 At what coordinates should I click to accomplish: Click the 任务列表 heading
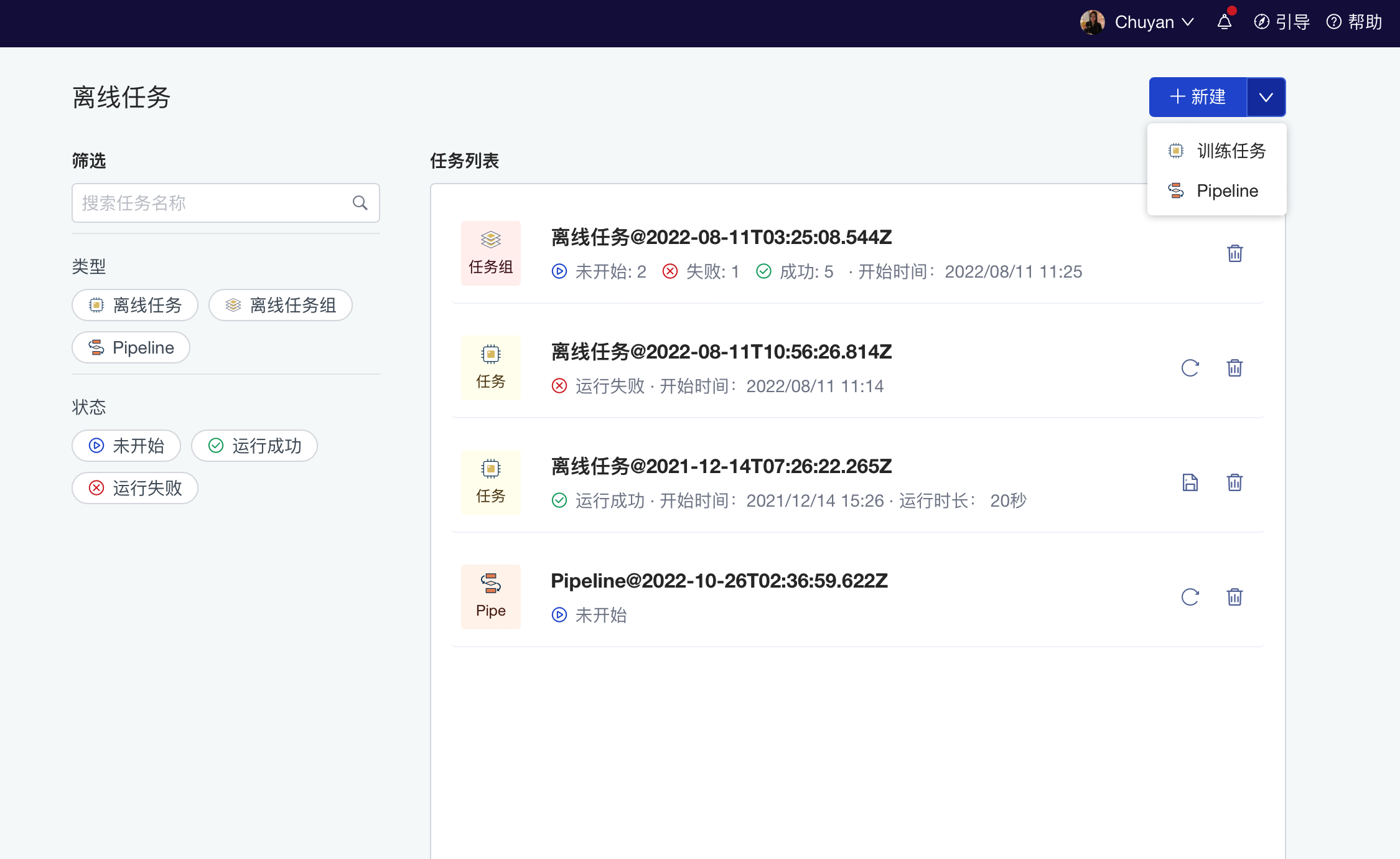tap(464, 161)
